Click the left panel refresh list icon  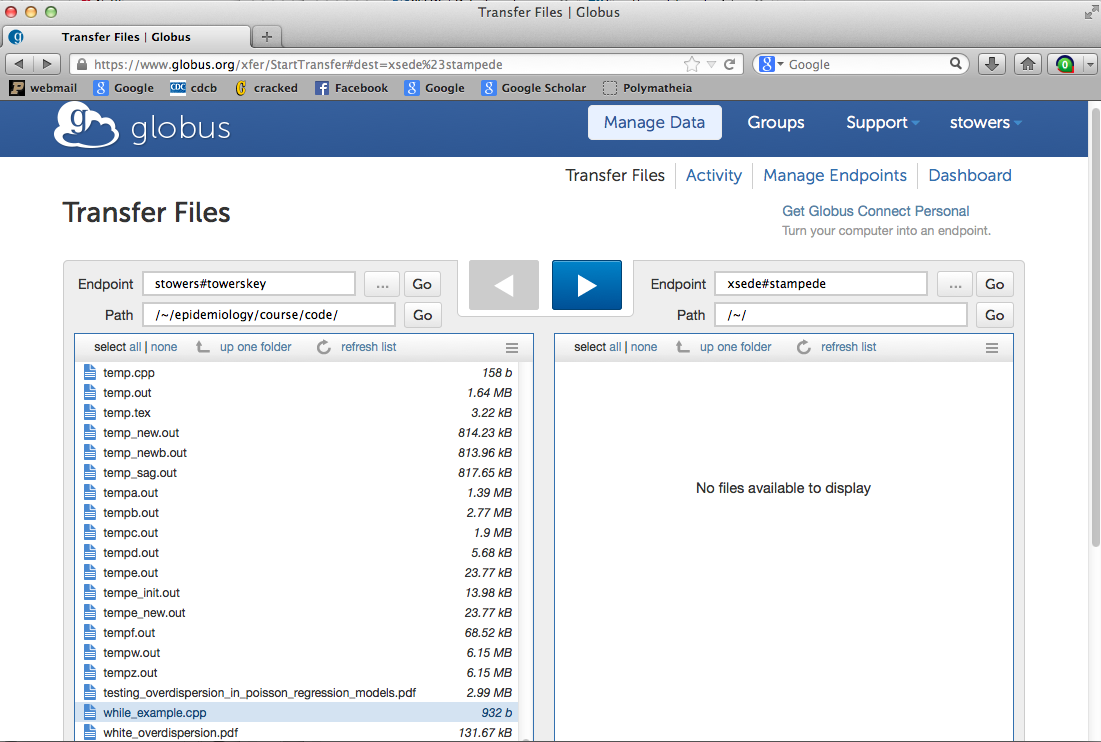[x=324, y=347]
